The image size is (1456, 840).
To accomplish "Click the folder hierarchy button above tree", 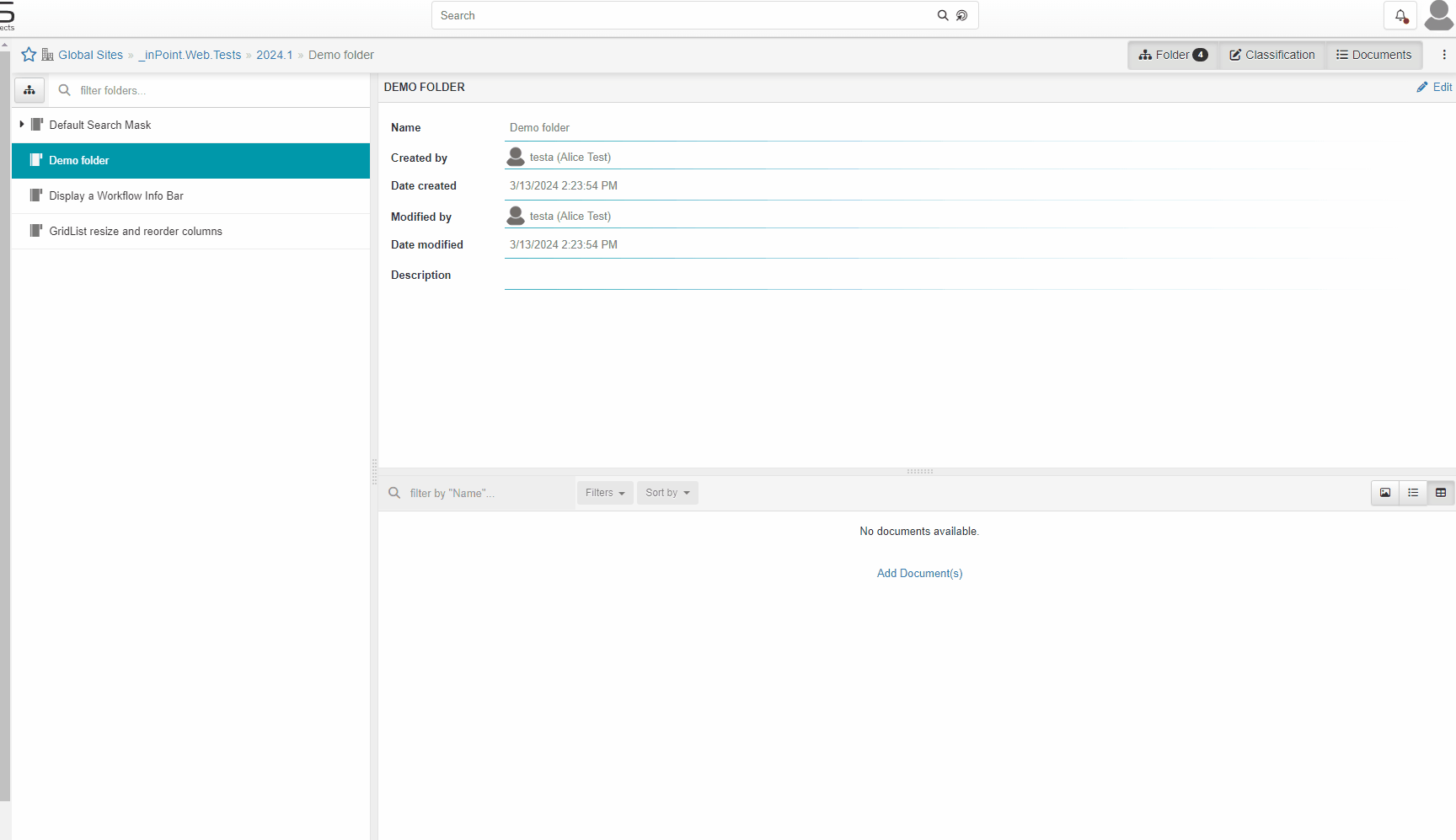I will pos(29,90).
